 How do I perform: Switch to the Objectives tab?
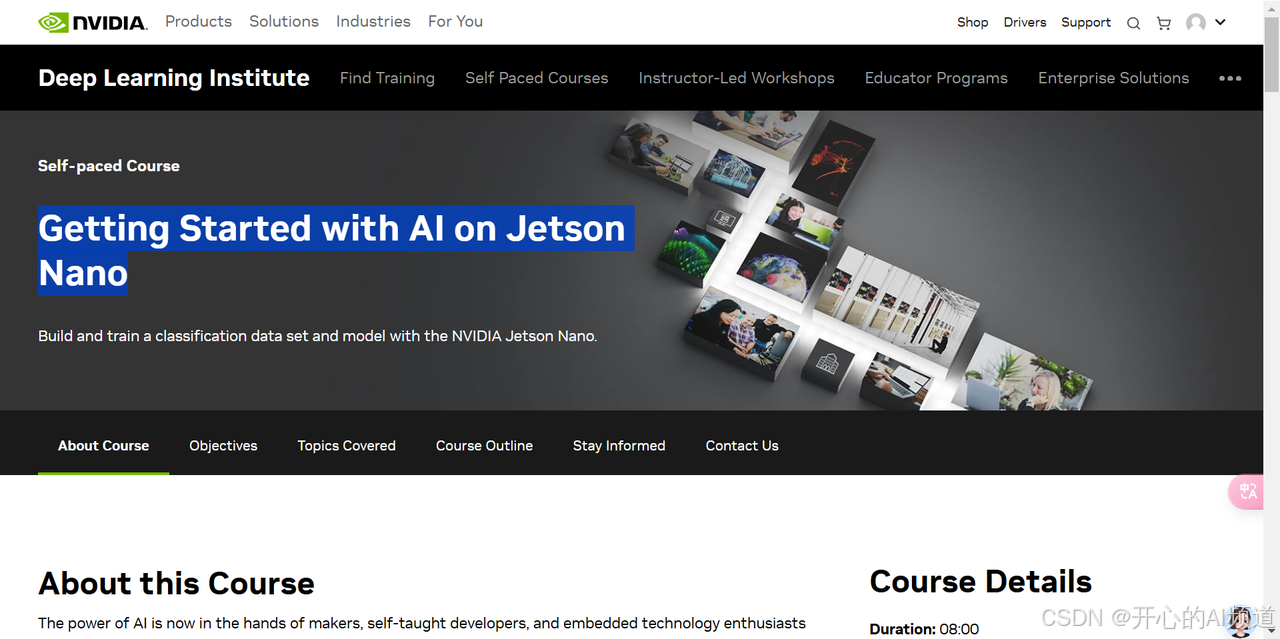pos(223,446)
